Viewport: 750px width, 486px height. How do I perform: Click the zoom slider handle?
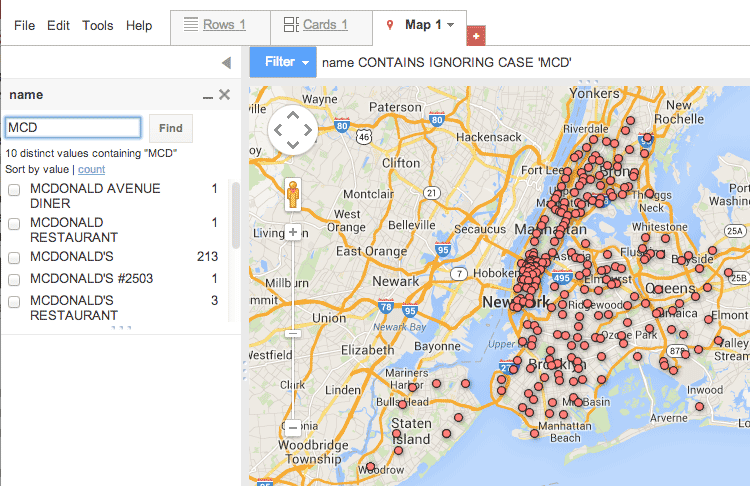point(293,333)
